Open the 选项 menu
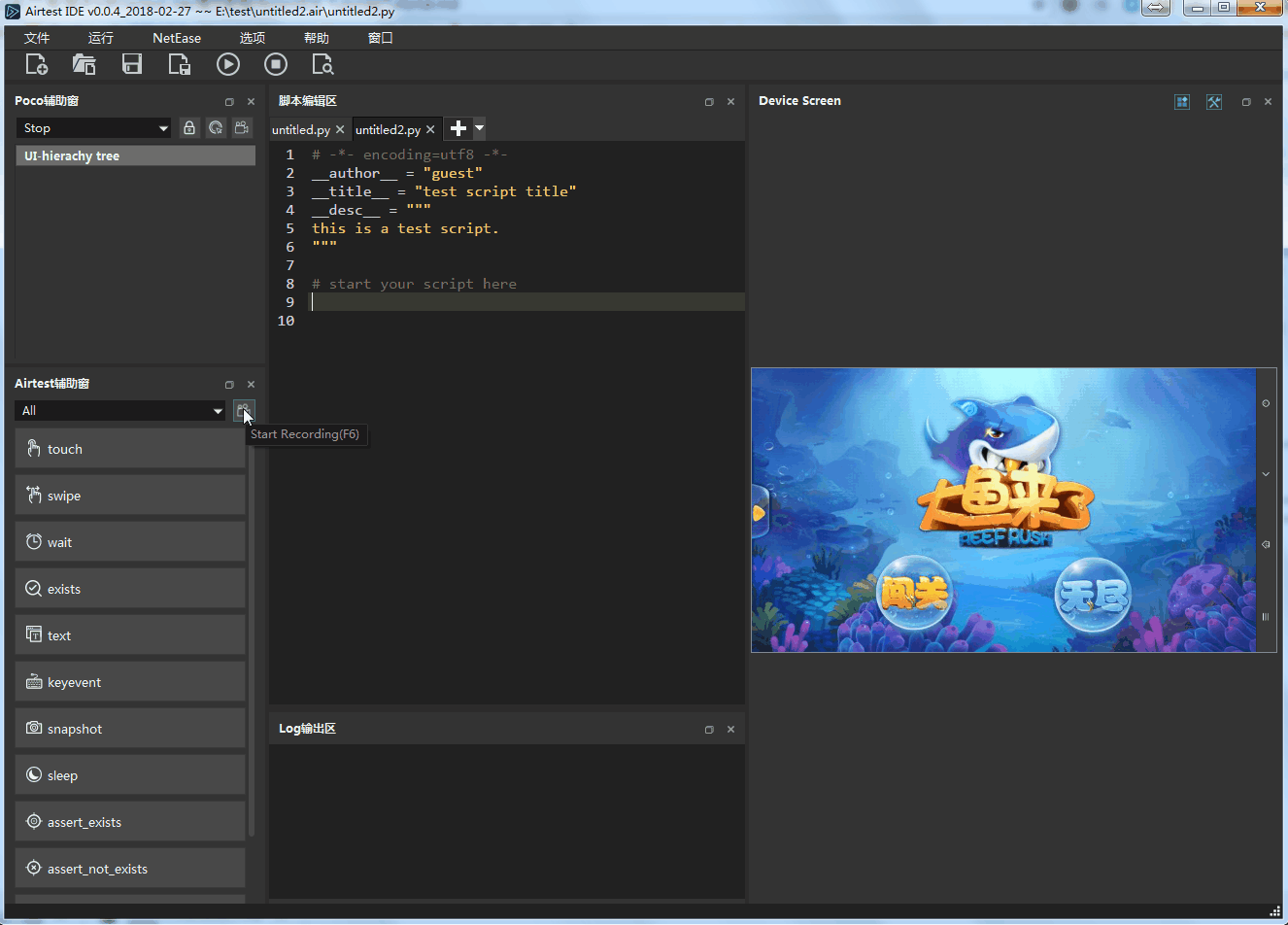The height and width of the screenshot is (925, 1288). click(x=253, y=38)
